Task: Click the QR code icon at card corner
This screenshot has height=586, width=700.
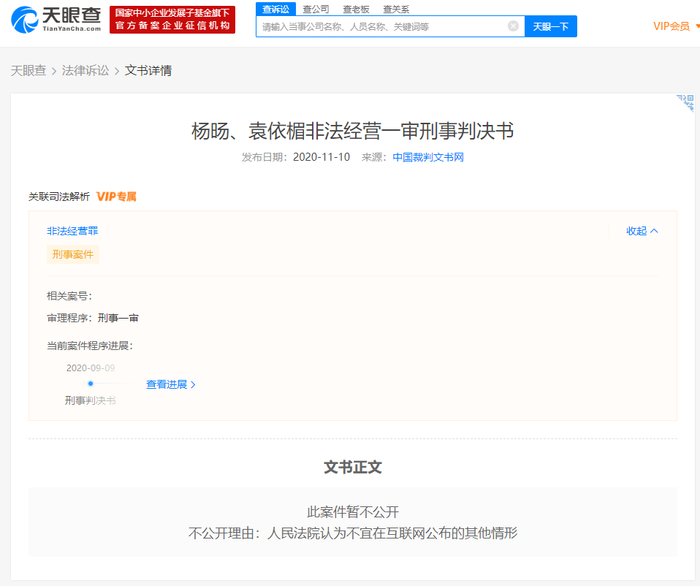Action: (685, 102)
